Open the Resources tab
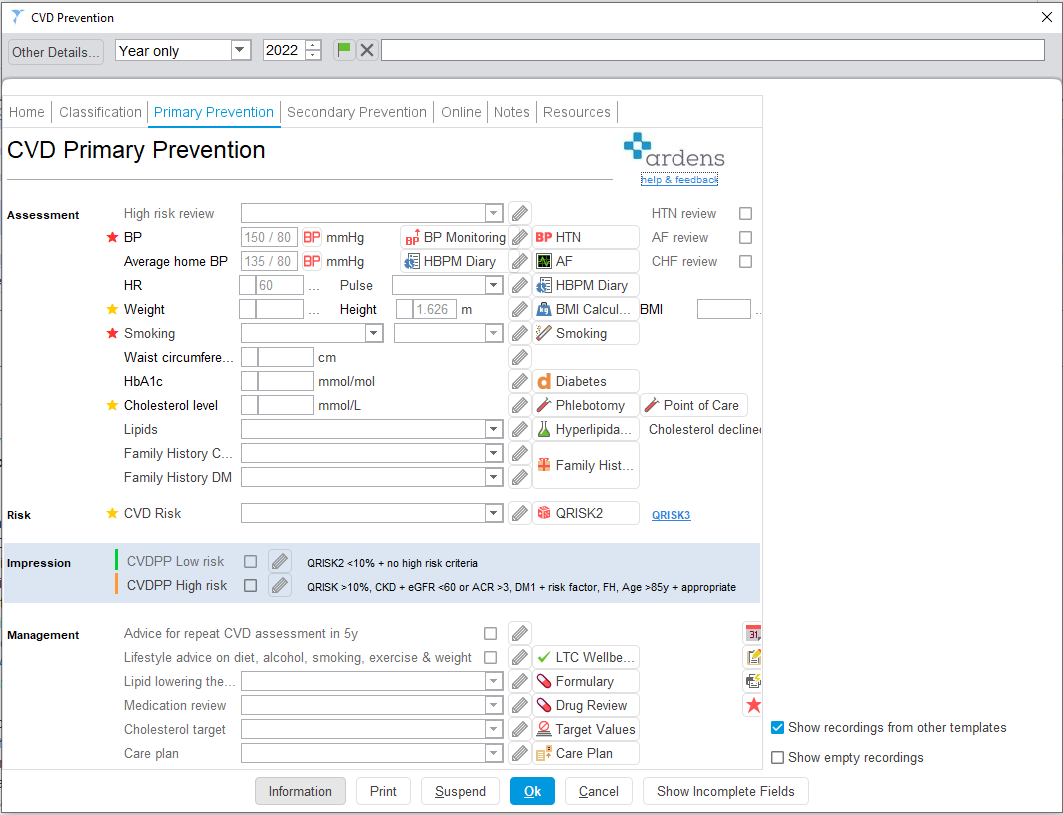The image size is (1063, 815). (x=577, y=112)
